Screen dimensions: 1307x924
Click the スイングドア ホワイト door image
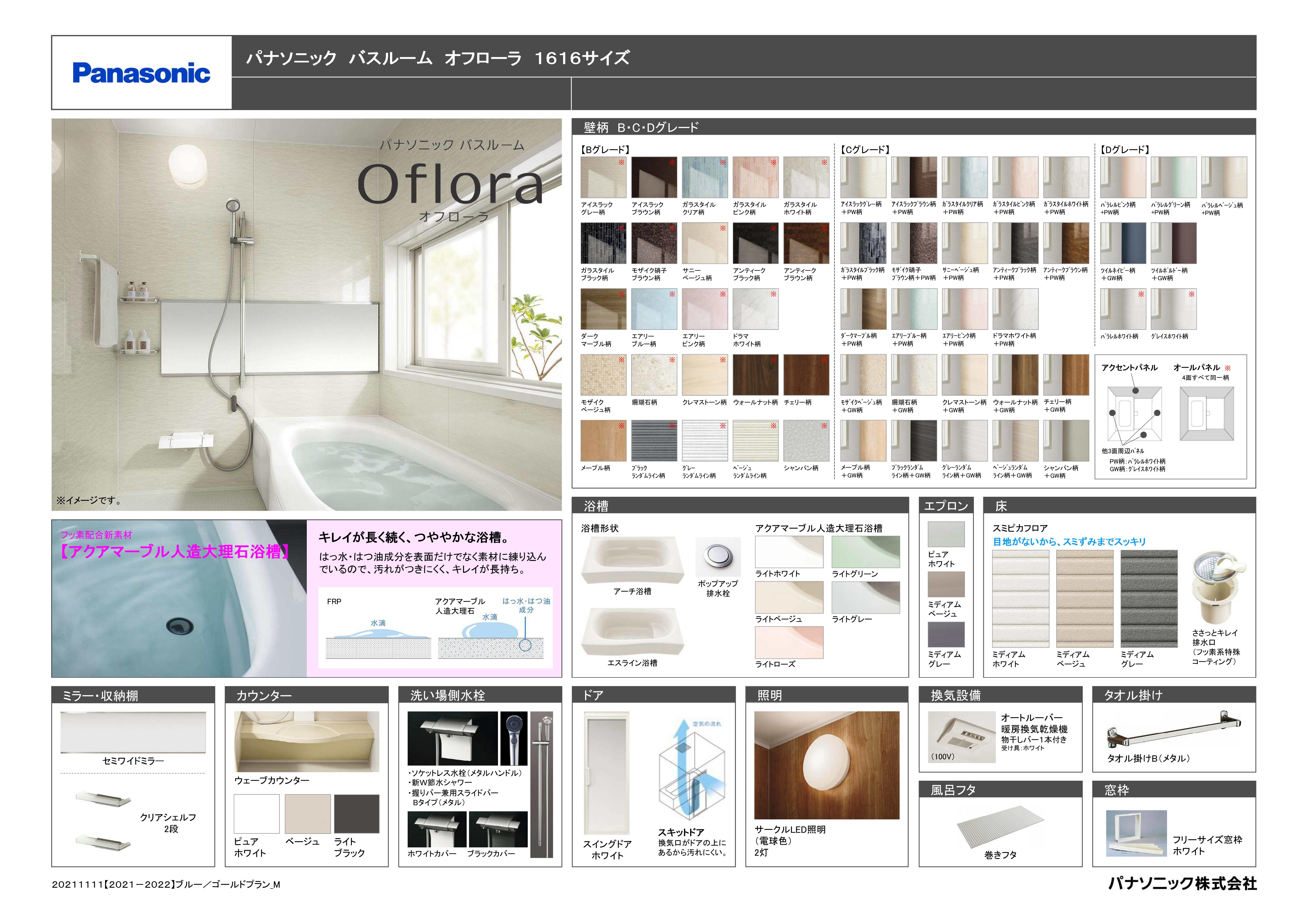pos(607,773)
